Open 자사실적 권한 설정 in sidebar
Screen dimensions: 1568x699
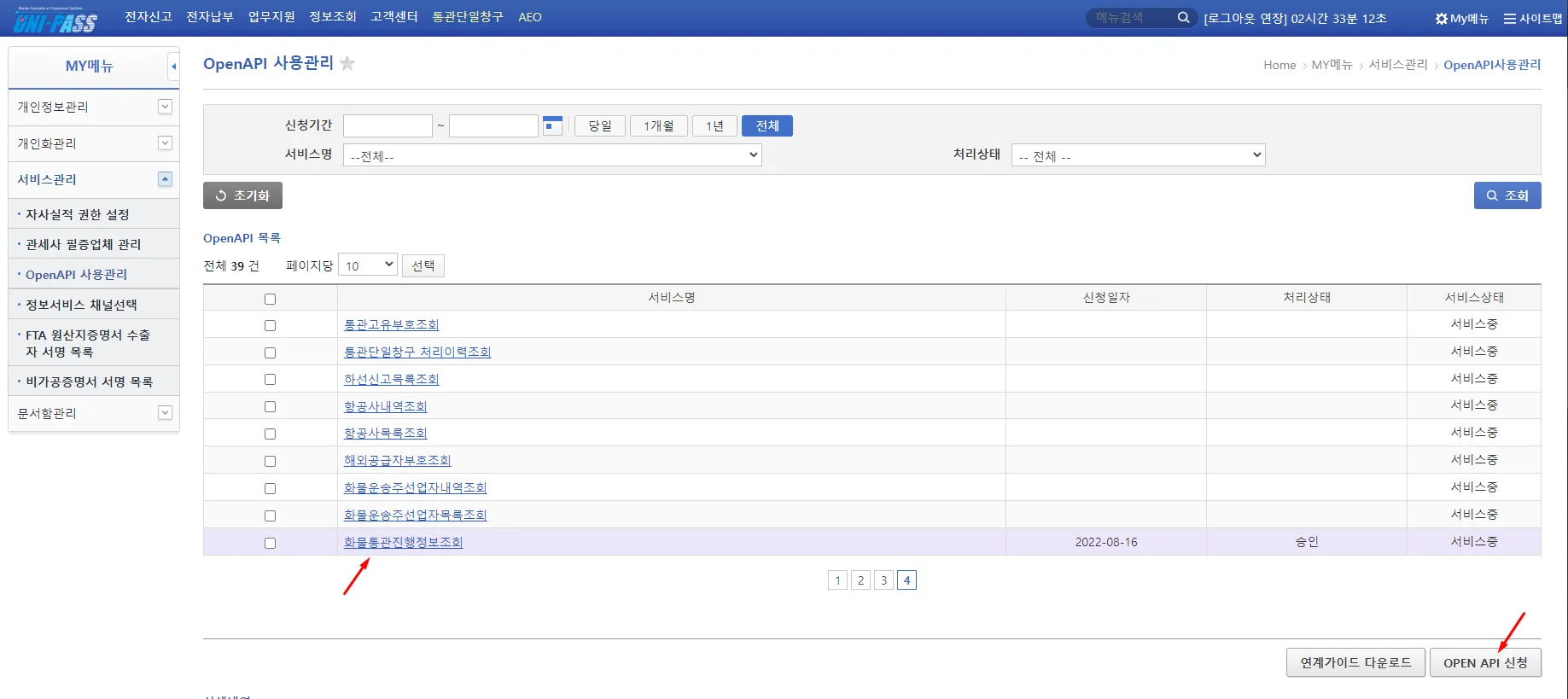78,214
